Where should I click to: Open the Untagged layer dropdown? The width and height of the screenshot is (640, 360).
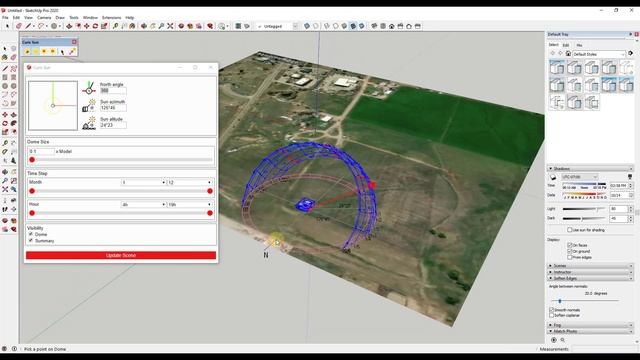(278, 26)
